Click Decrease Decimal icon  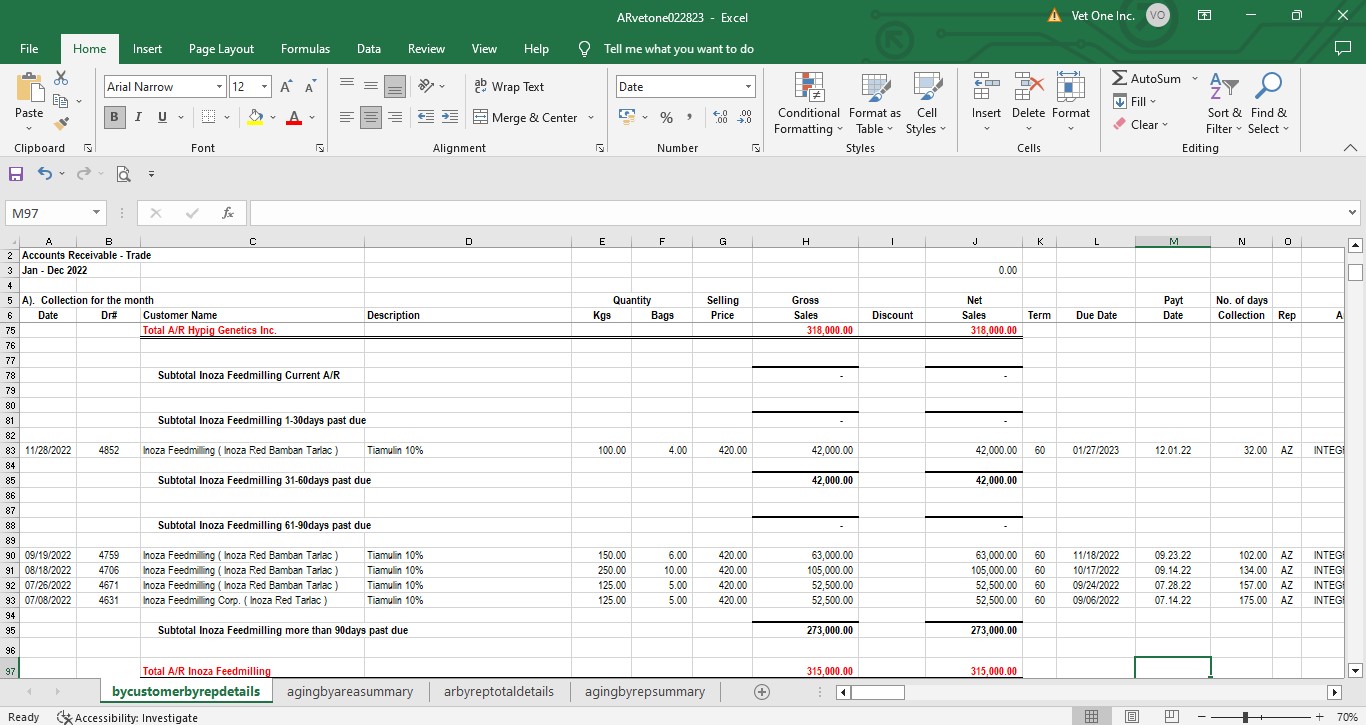[744, 117]
